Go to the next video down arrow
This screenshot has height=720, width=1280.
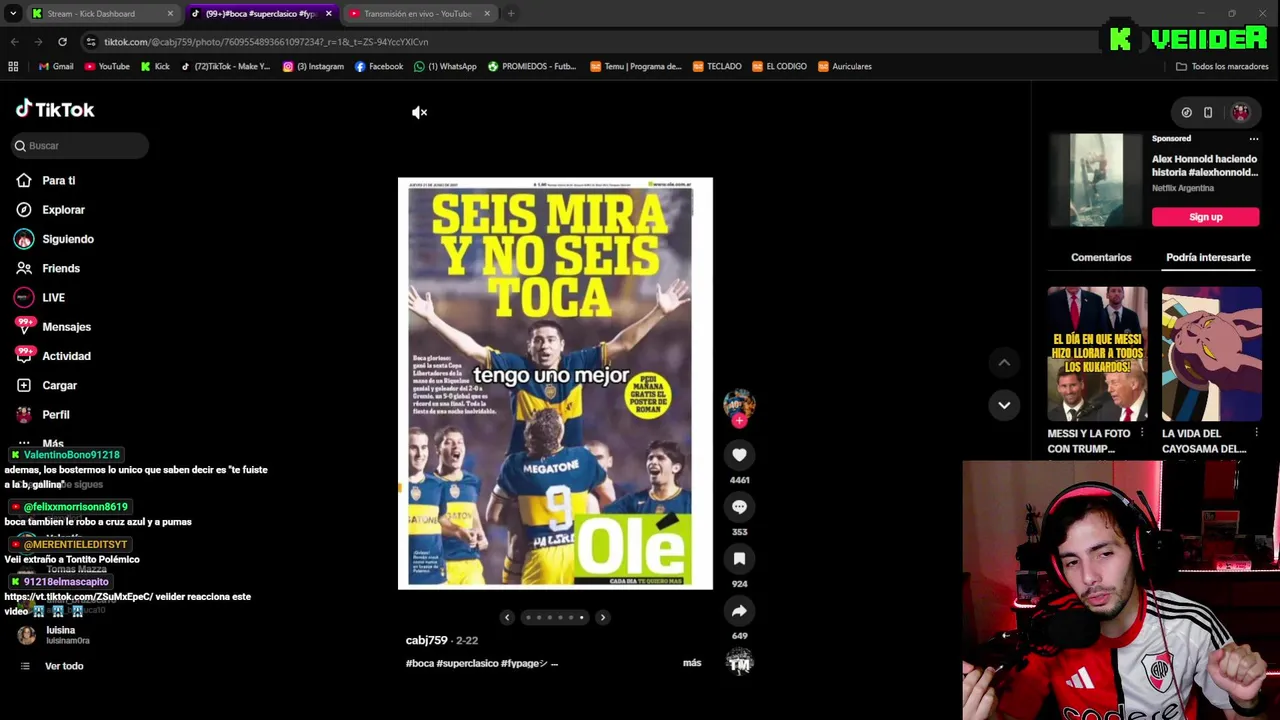1004,405
